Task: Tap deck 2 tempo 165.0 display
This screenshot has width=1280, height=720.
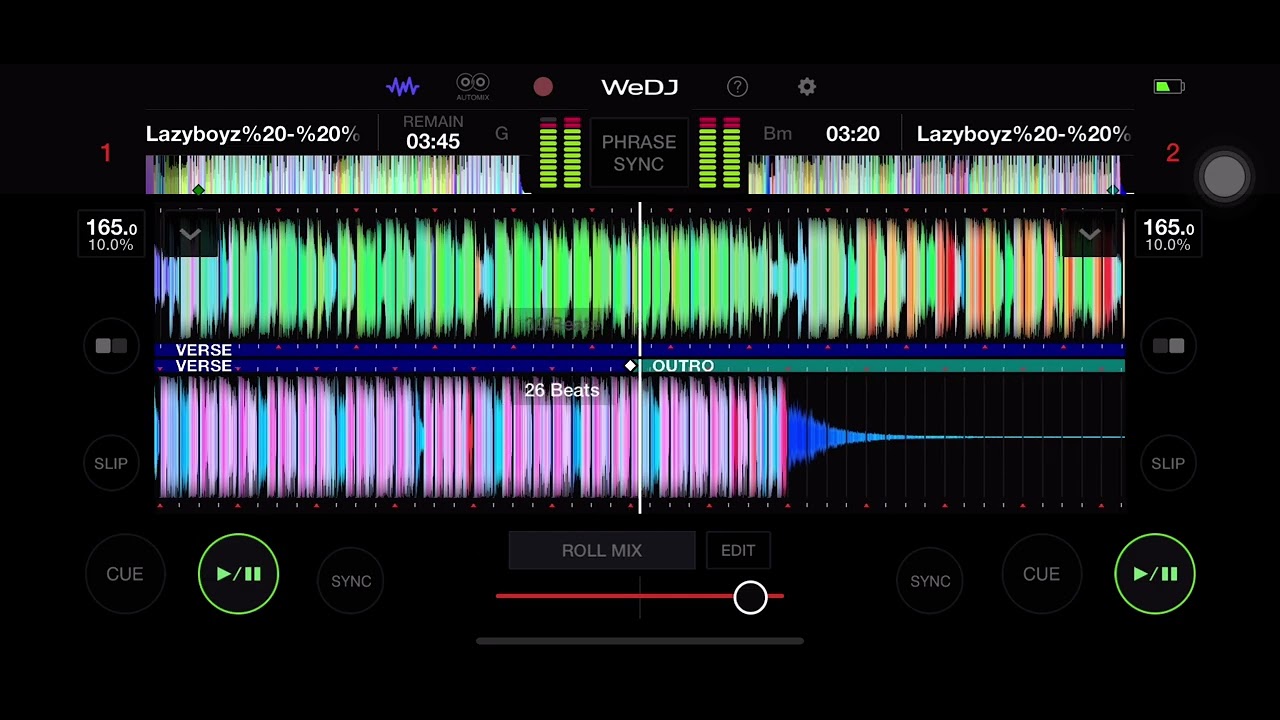Action: pyautogui.click(x=1168, y=233)
